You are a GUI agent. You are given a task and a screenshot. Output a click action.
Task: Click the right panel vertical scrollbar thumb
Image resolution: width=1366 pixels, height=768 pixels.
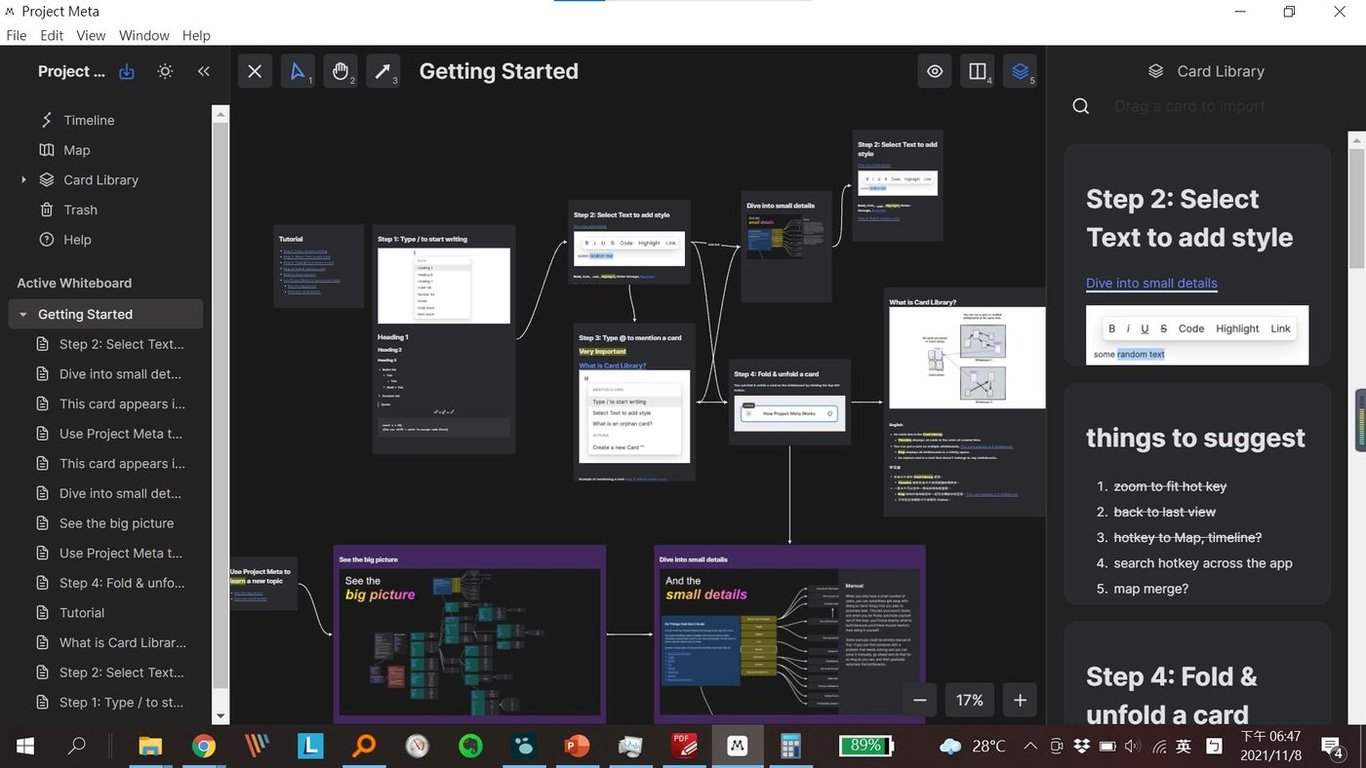click(x=1357, y=207)
